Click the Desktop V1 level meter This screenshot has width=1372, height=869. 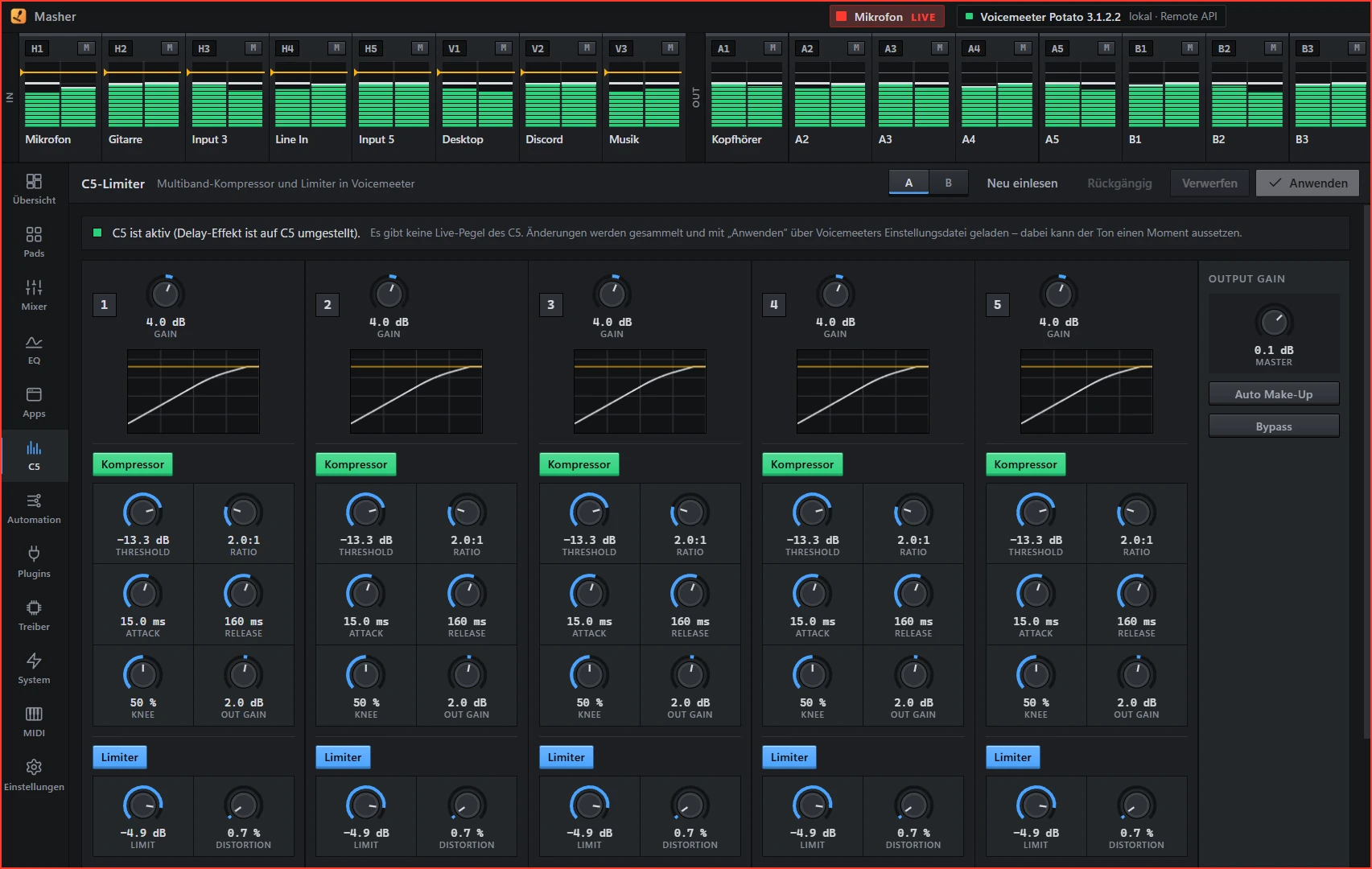click(x=477, y=94)
